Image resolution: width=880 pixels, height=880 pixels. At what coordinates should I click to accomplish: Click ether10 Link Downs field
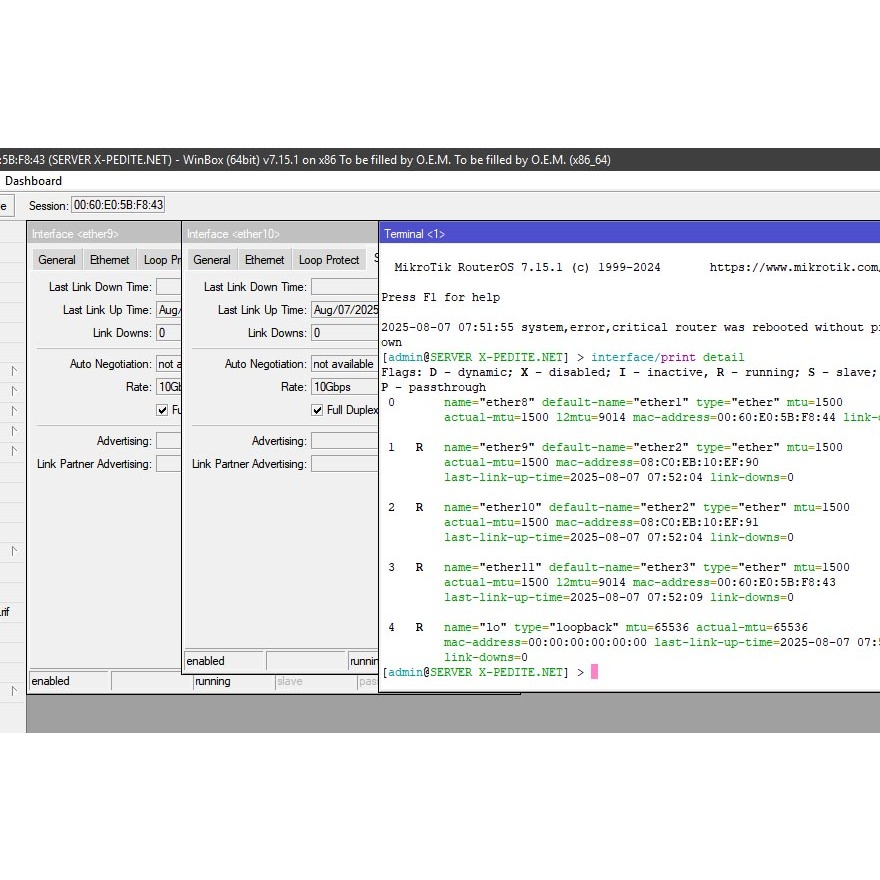coord(343,333)
